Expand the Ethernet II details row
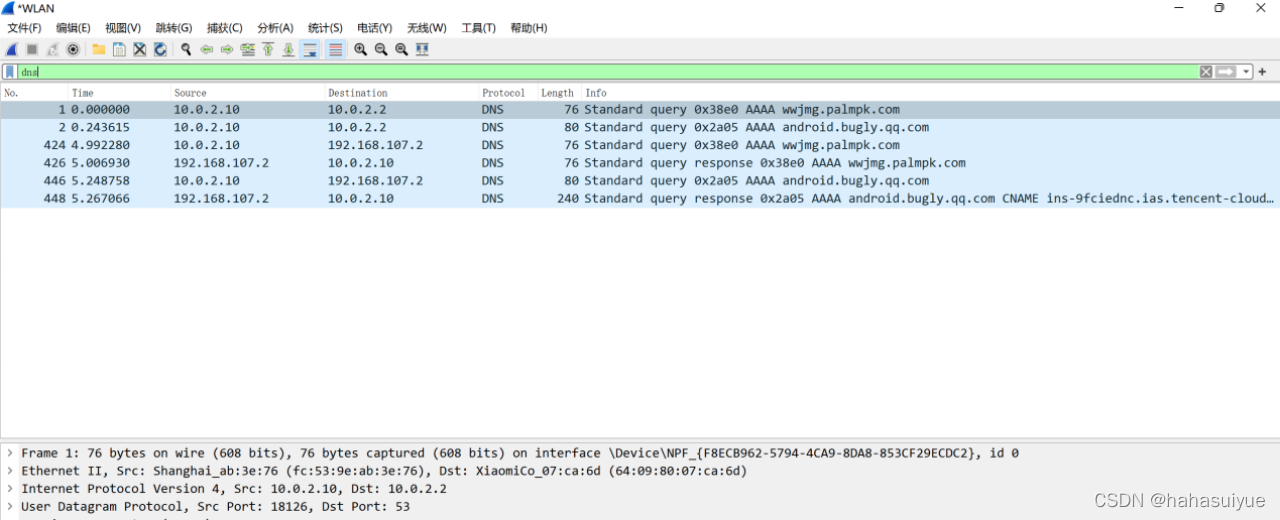This screenshot has width=1280, height=520. tap(9, 471)
